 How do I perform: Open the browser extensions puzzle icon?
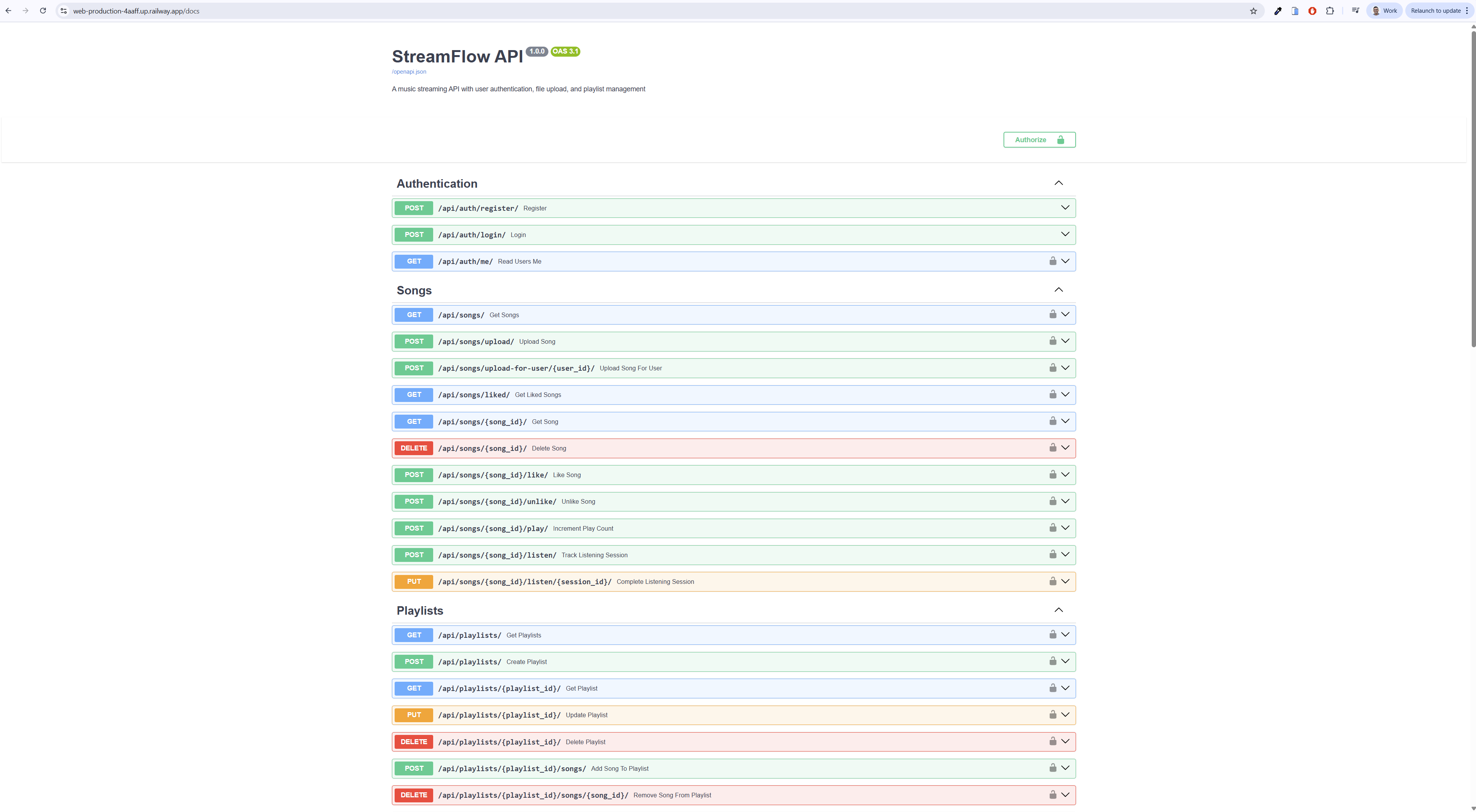tap(1330, 11)
